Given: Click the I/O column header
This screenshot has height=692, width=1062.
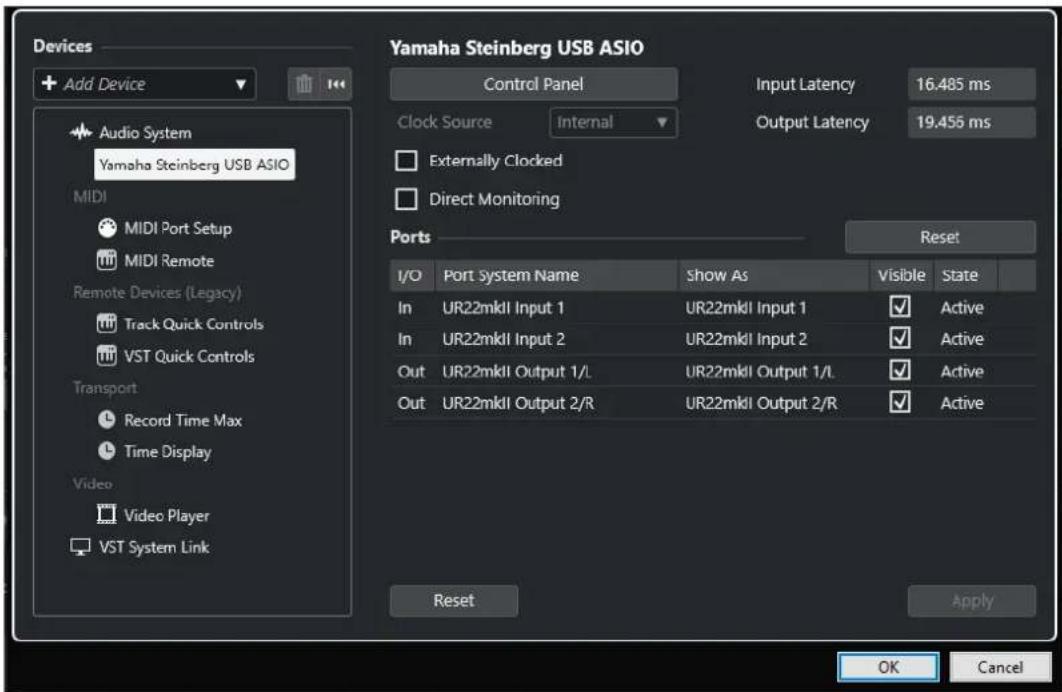Looking at the screenshot, I should (412, 275).
